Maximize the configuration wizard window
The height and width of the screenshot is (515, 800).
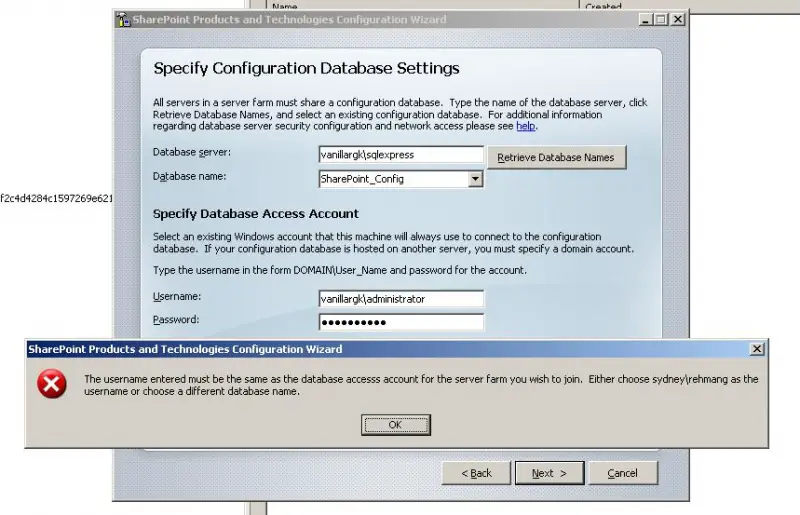click(x=661, y=19)
